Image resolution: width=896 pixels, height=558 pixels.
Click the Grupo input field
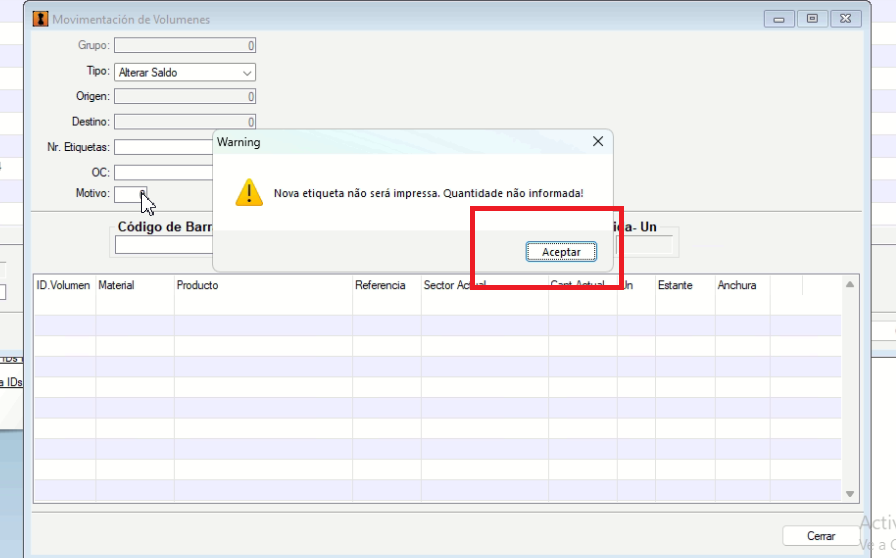pos(185,45)
